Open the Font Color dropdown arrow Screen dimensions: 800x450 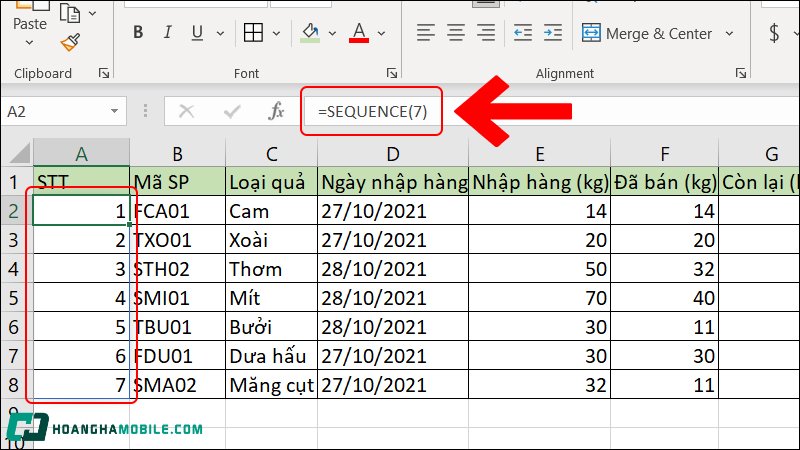tap(382, 34)
